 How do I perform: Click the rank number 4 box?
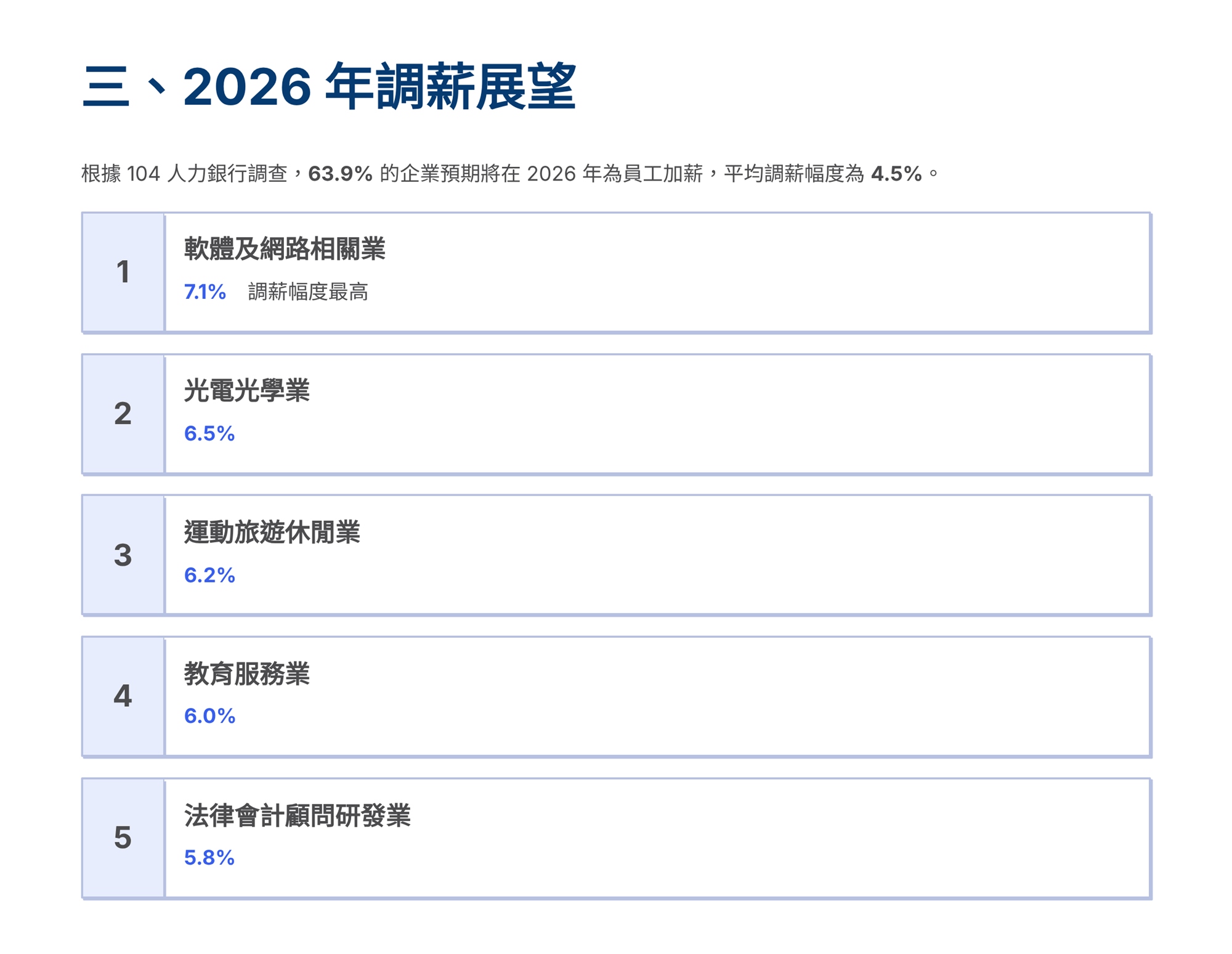[123, 696]
